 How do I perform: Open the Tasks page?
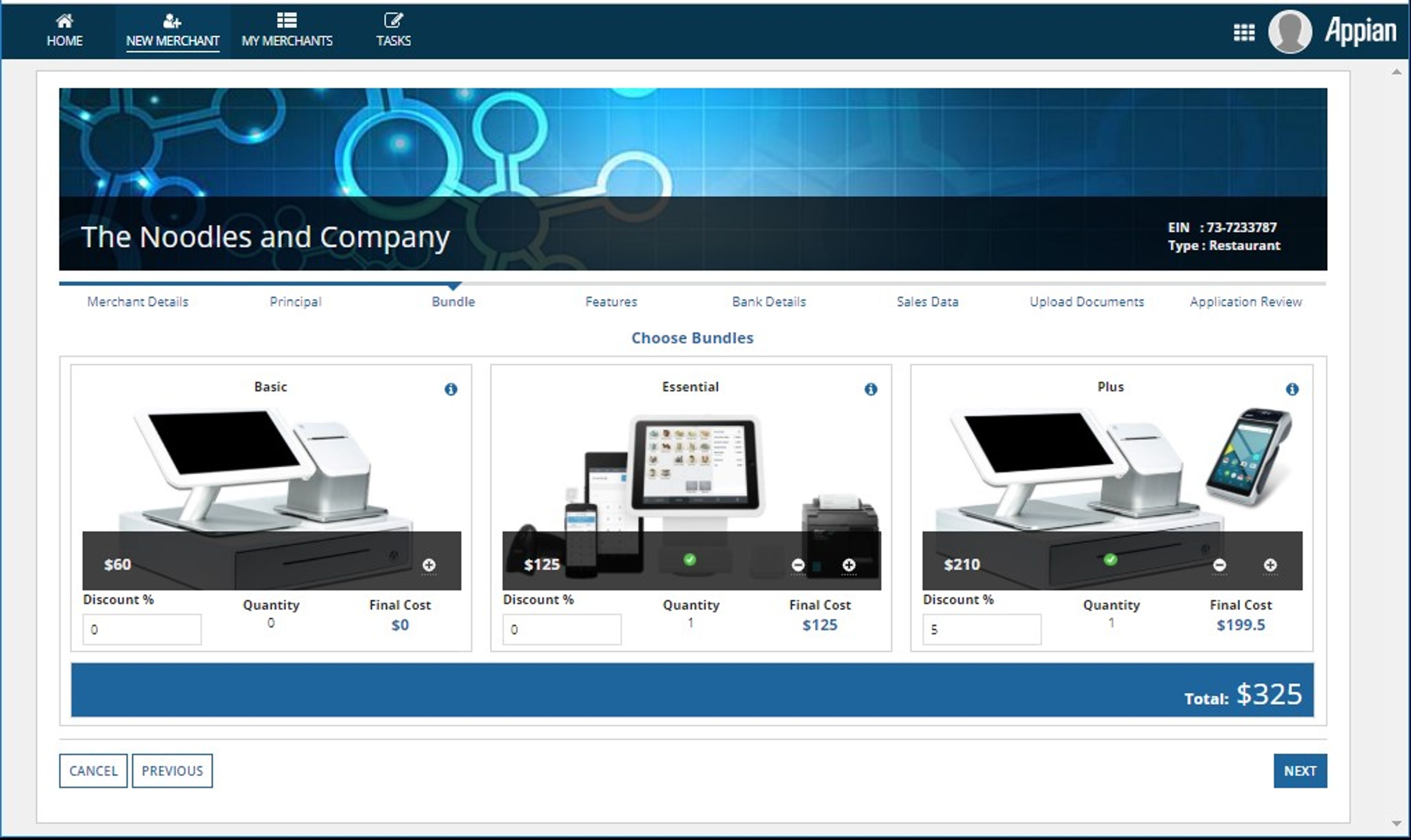[x=394, y=30]
